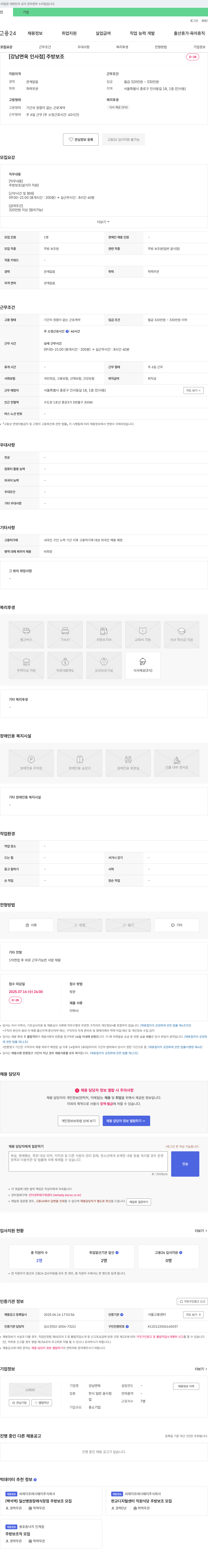Click the 관심정보 등록 heart button
Image resolution: width=208 pixels, height=1568 pixels.
tap(81, 139)
